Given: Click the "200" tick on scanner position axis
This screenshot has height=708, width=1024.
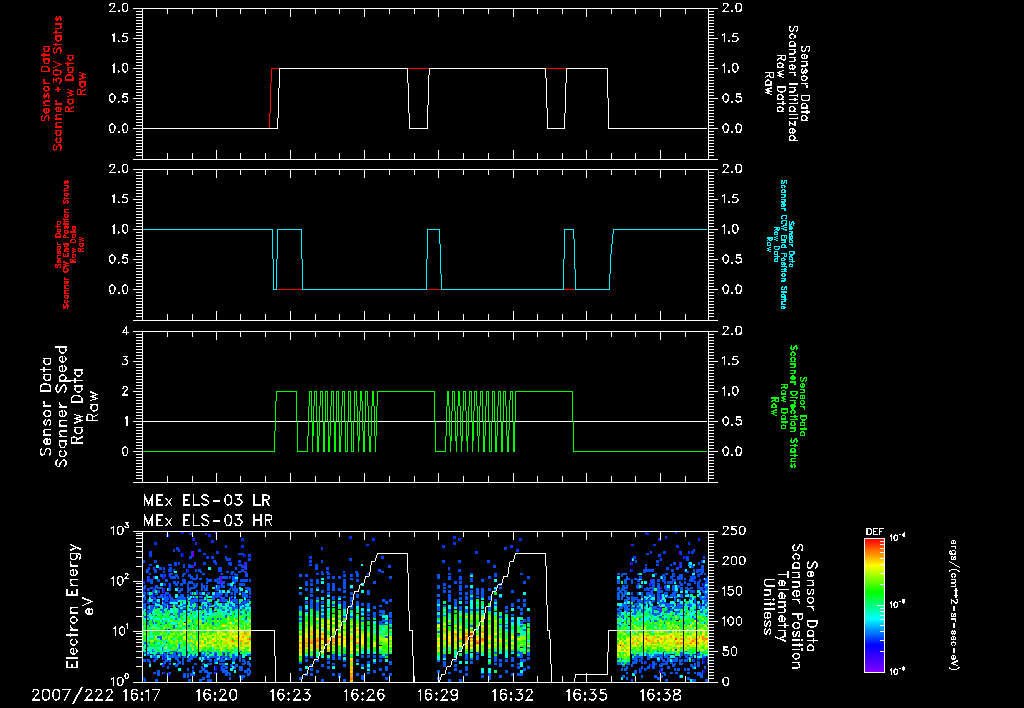Looking at the screenshot, I should (x=733, y=561).
